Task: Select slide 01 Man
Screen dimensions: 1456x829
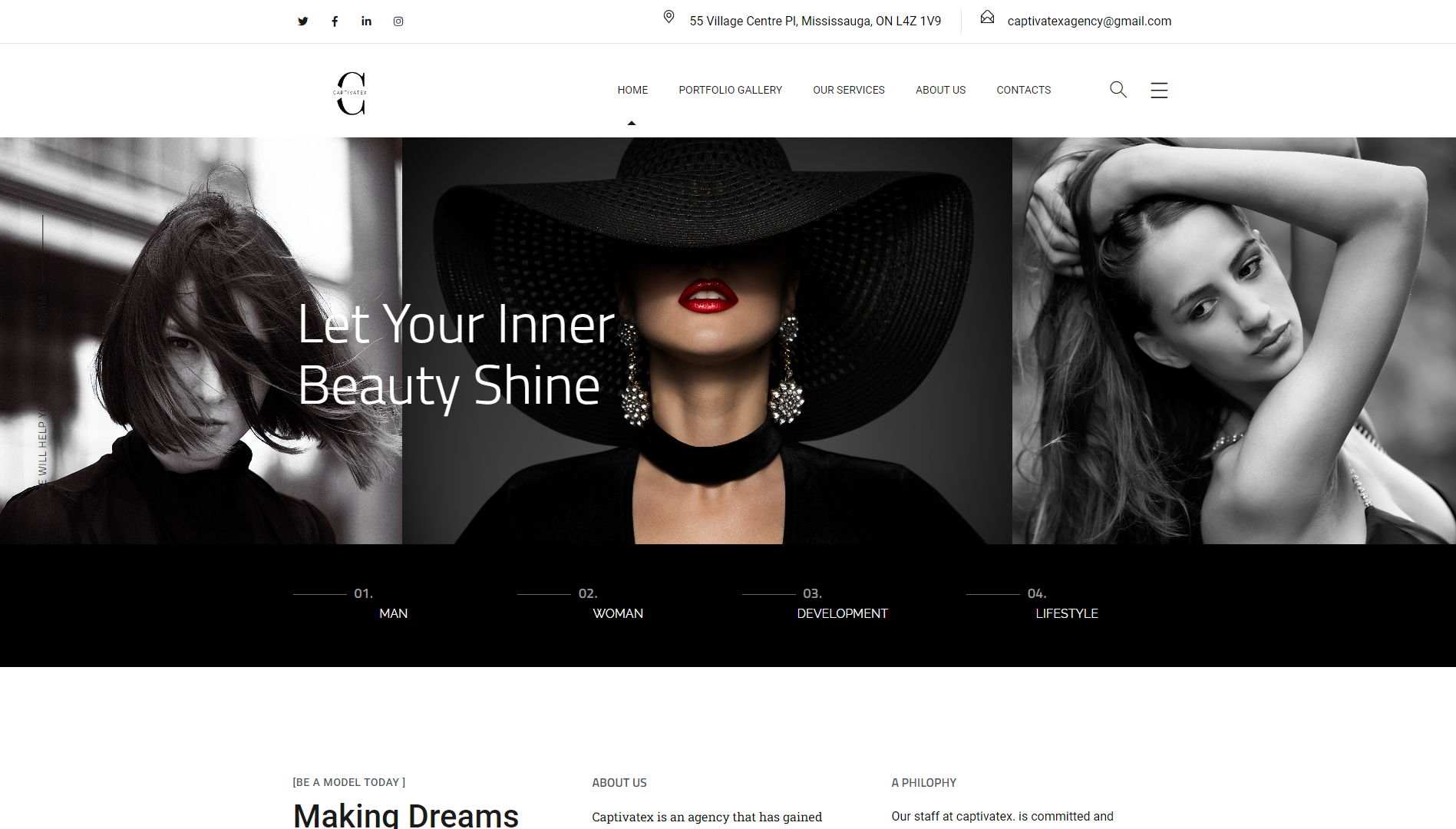Action: [393, 613]
